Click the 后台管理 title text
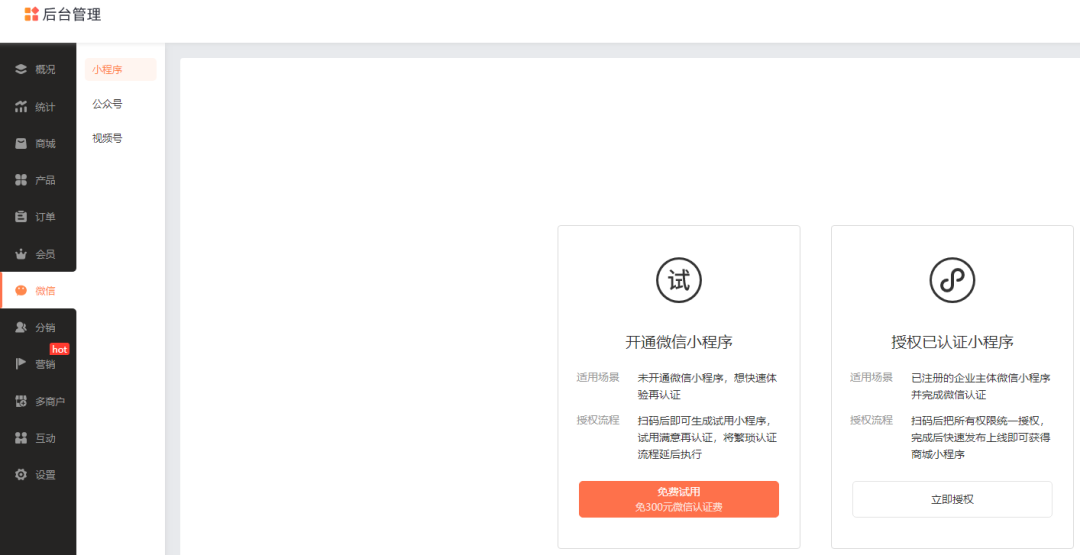 [x=72, y=14]
